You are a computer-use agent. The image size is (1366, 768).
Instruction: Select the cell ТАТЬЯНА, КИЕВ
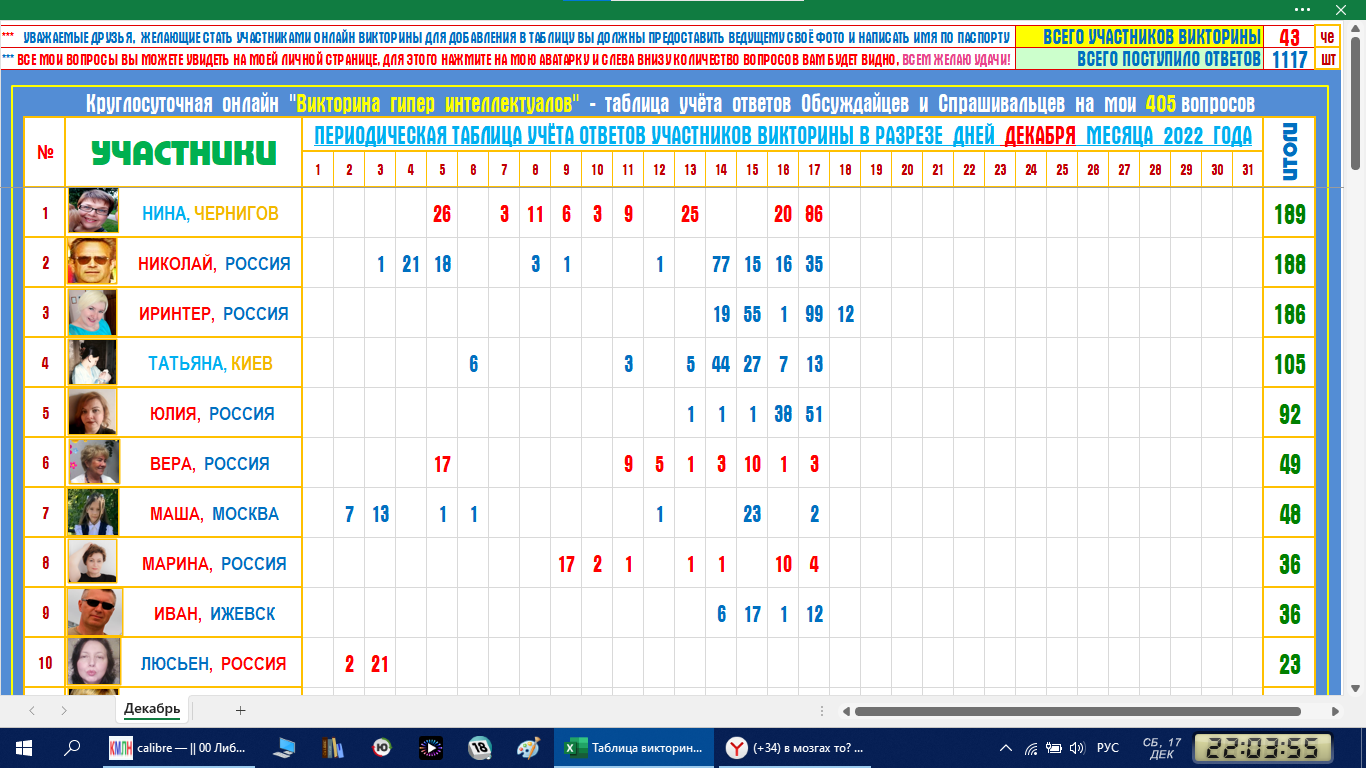tap(184, 363)
